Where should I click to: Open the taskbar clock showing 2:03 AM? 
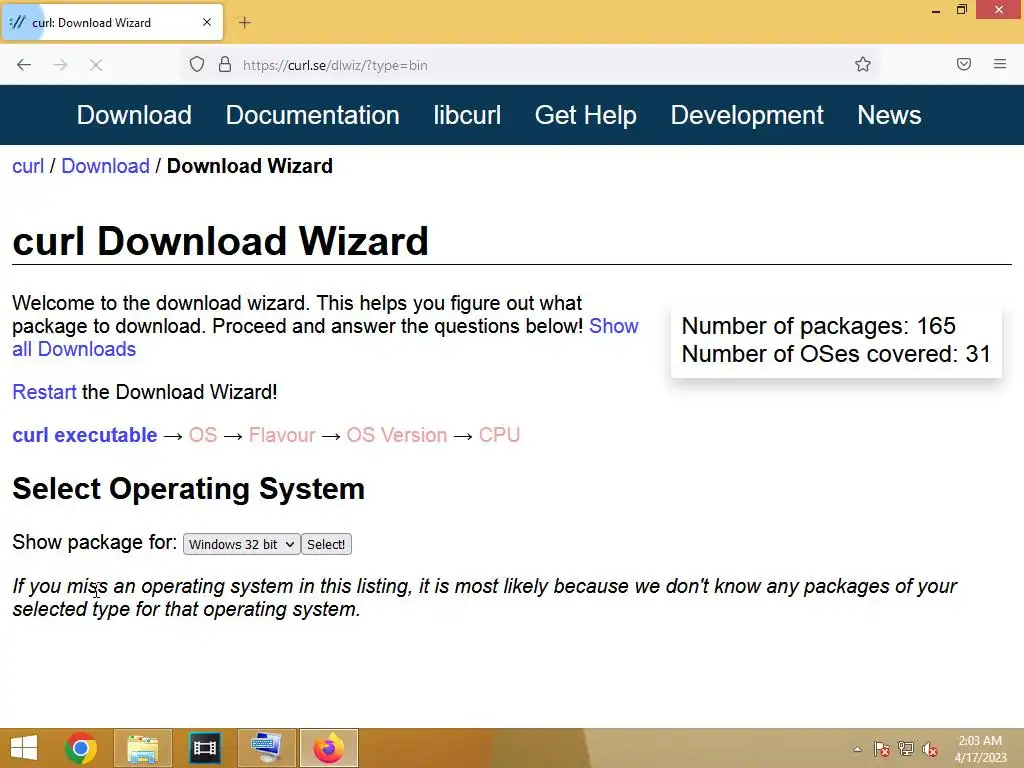[x=980, y=749]
